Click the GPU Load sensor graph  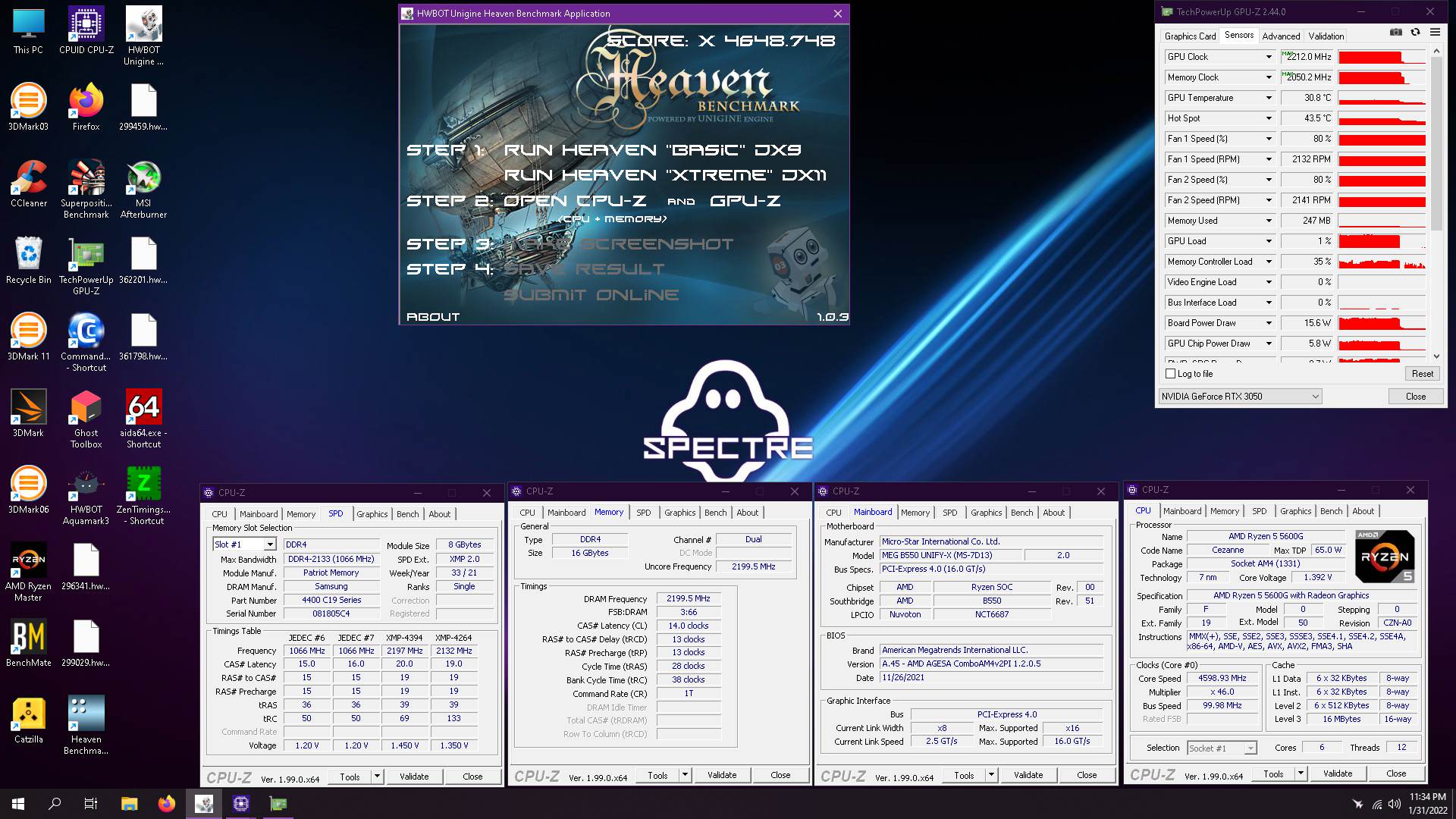[x=1382, y=241]
